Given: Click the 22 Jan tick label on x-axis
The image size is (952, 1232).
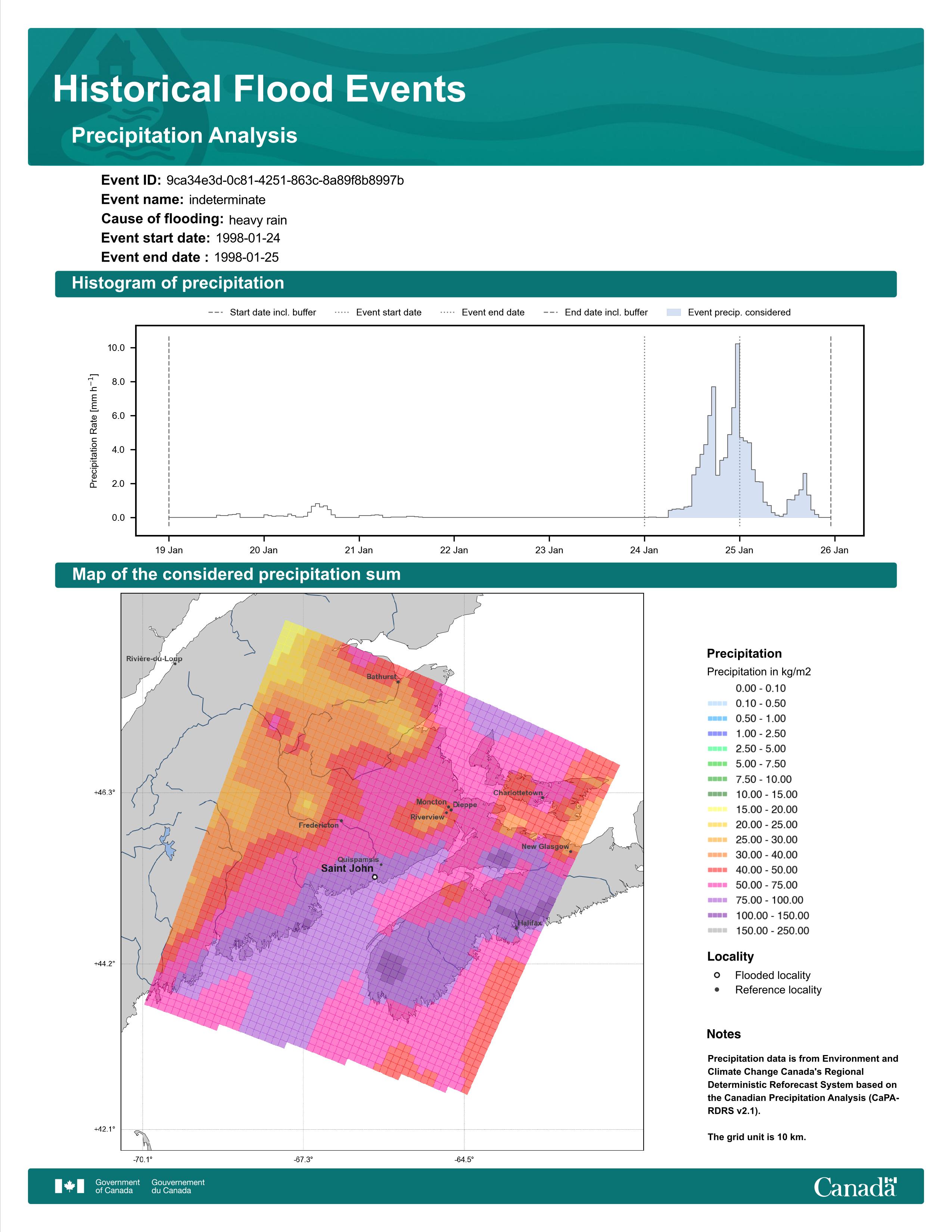Looking at the screenshot, I should tap(454, 550).
